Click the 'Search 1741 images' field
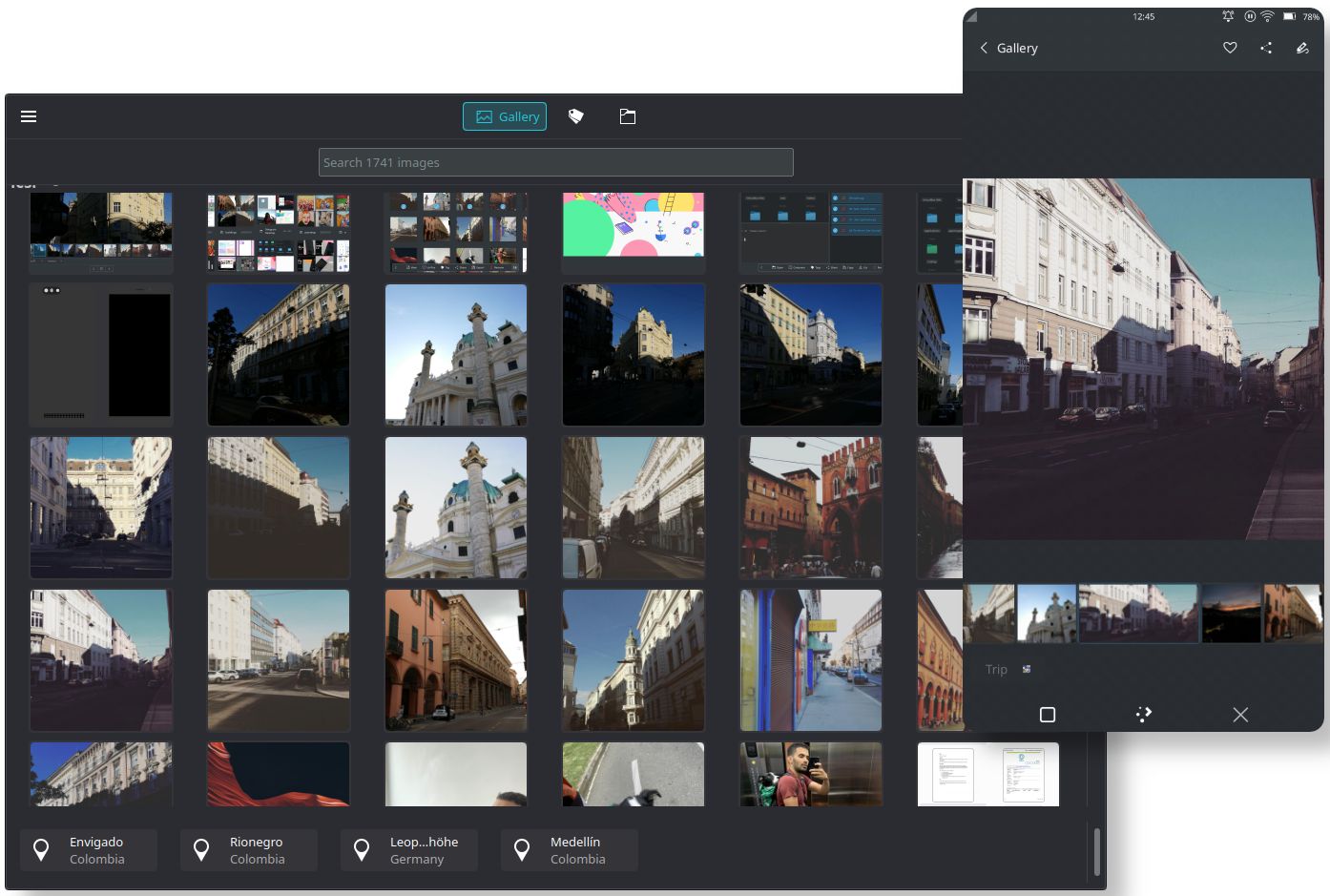The width and height of the screenshot is (1330, 896). [555, 162]
